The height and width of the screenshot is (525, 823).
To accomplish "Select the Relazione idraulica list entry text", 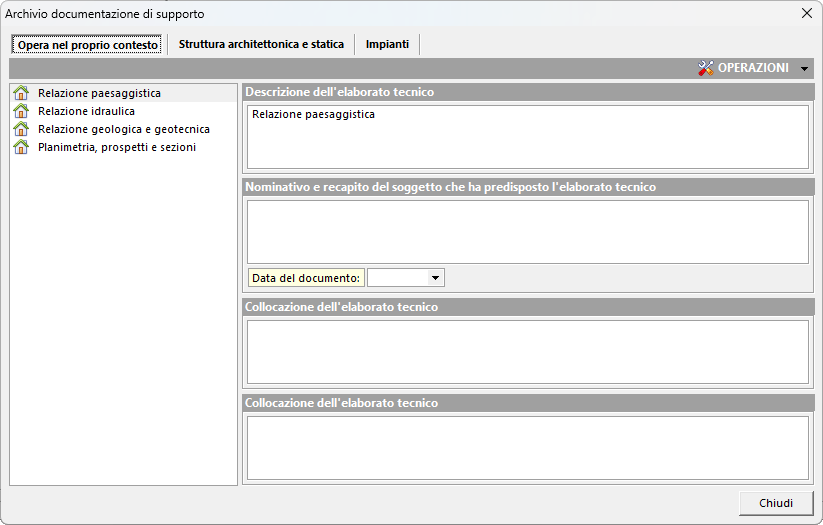I will [86, 111].
